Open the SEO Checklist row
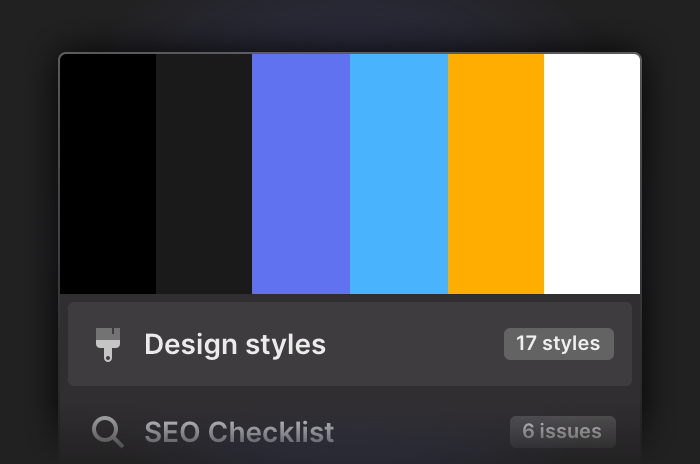Image resolution: width=700 pixels, height=464 pixels. (350, 432)
